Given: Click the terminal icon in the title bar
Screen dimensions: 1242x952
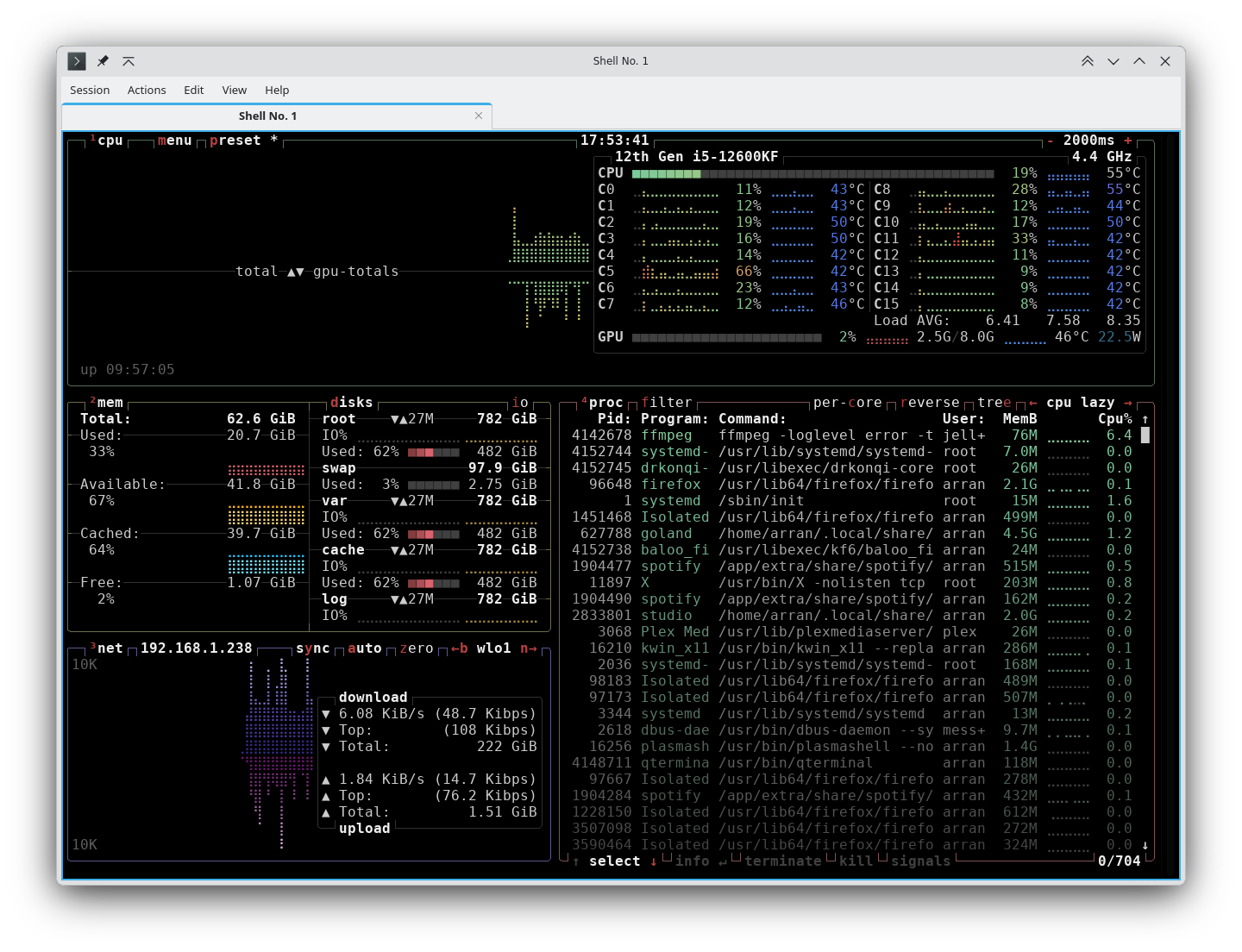Looking at the screenshot, I should pos(77,61).
